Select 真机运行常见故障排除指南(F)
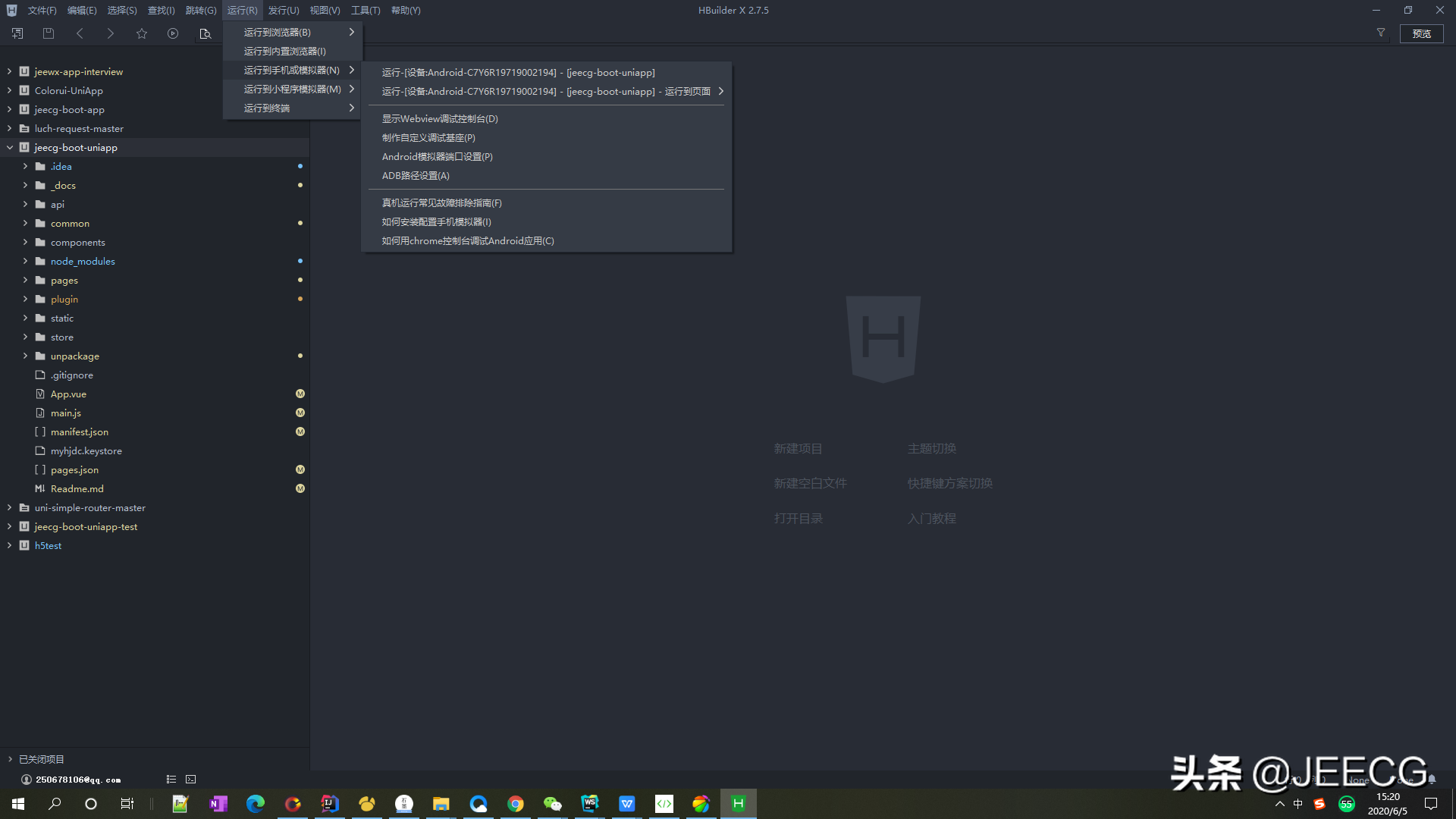This screenshot has width=1456, height=819. pyautogui.click(x=546, y=202)
